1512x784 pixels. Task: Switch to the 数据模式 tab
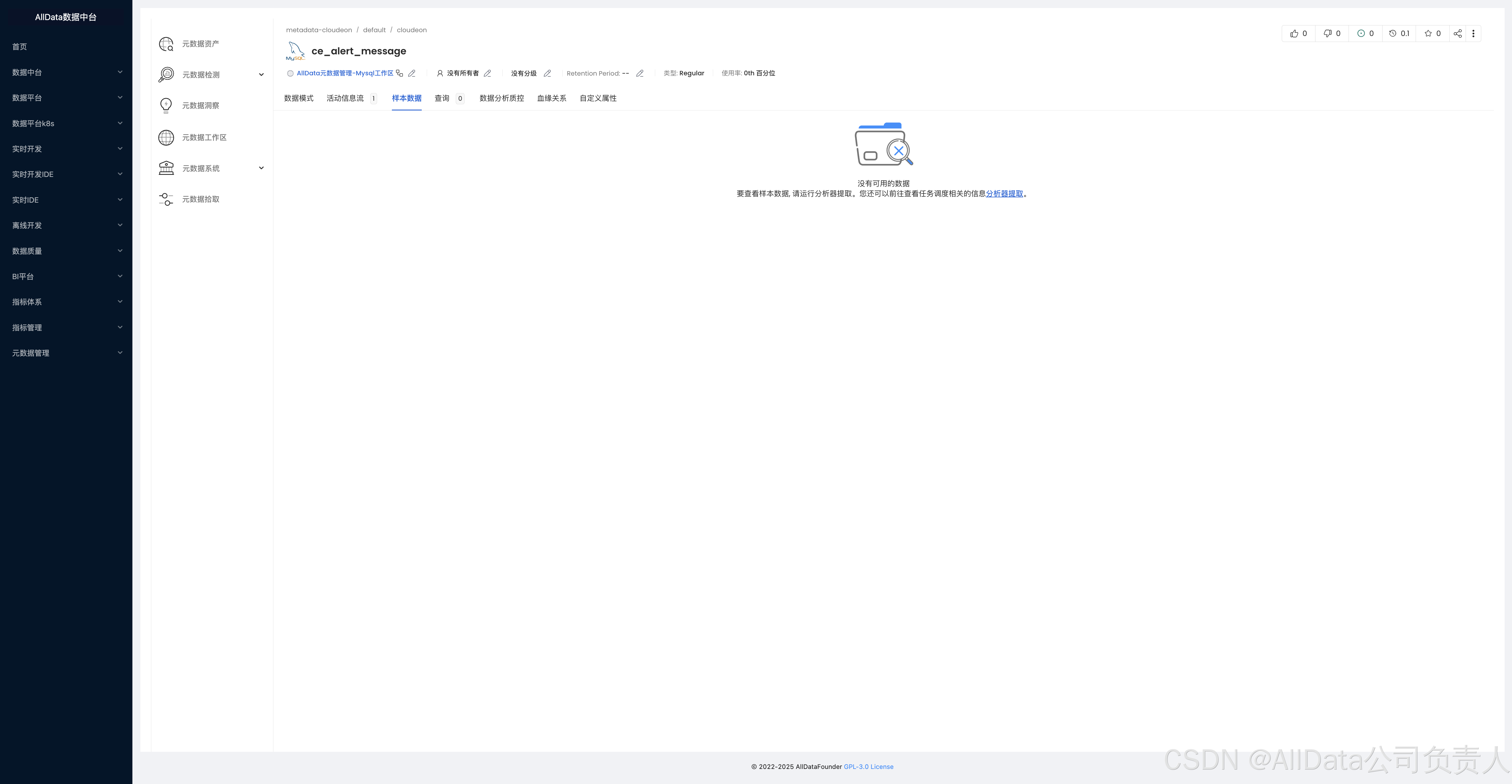click(x=298, y=99)
